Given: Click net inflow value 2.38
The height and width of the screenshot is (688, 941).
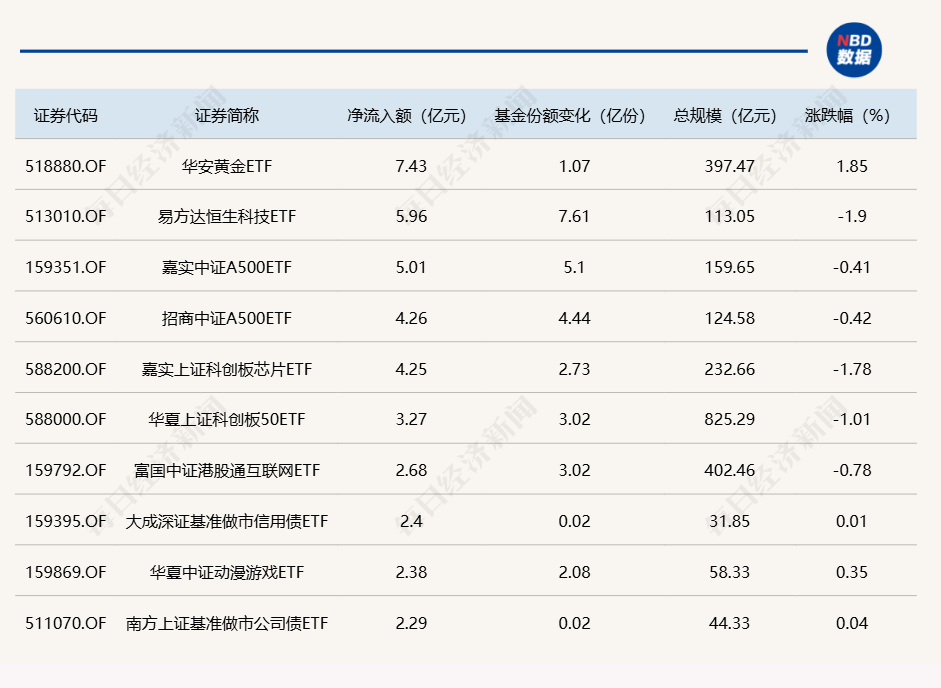Looking at the screenshot, I should (x=411, y=572).
